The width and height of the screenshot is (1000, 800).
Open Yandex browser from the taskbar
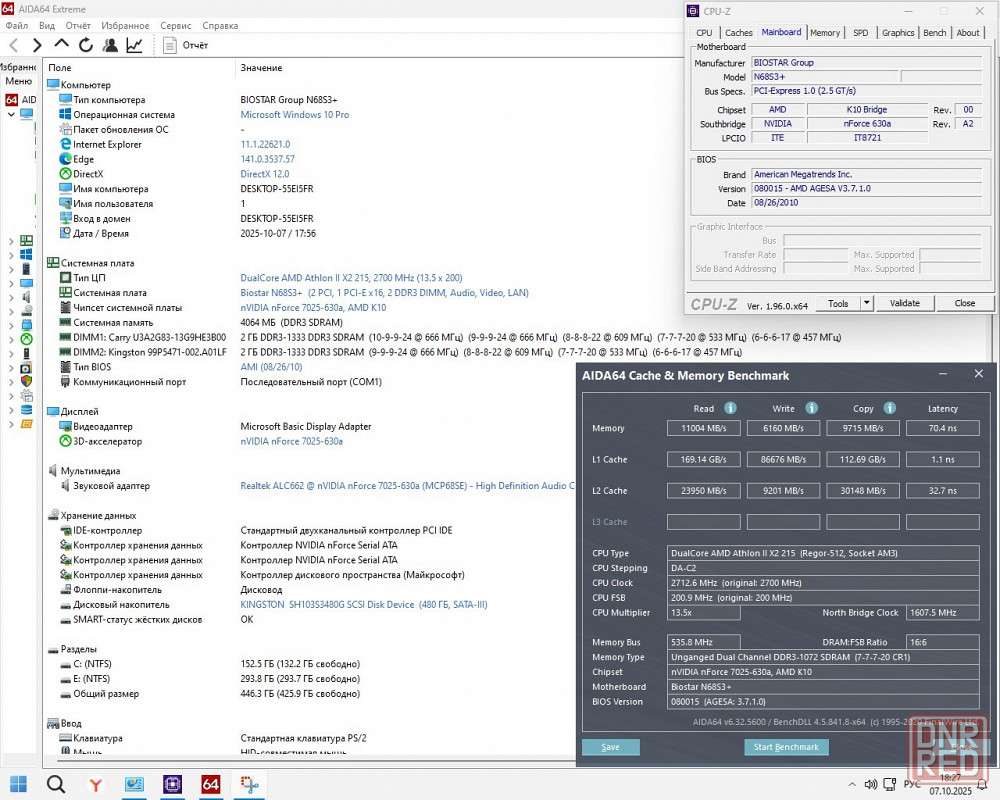pos(95,784)
